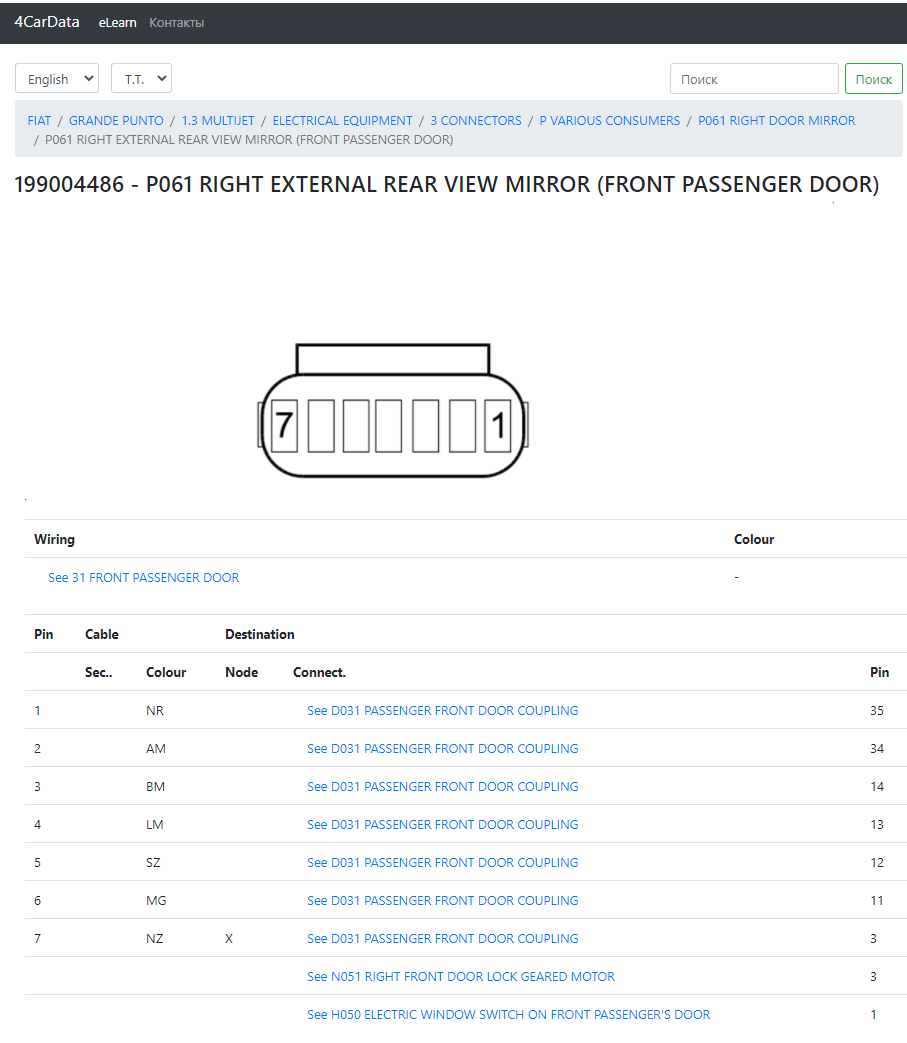Navigate to P VARIOUS CONSUMERS breadcrumb
Screen dimensions: 907x1043
pyautogui.click(x=610, y=120)
